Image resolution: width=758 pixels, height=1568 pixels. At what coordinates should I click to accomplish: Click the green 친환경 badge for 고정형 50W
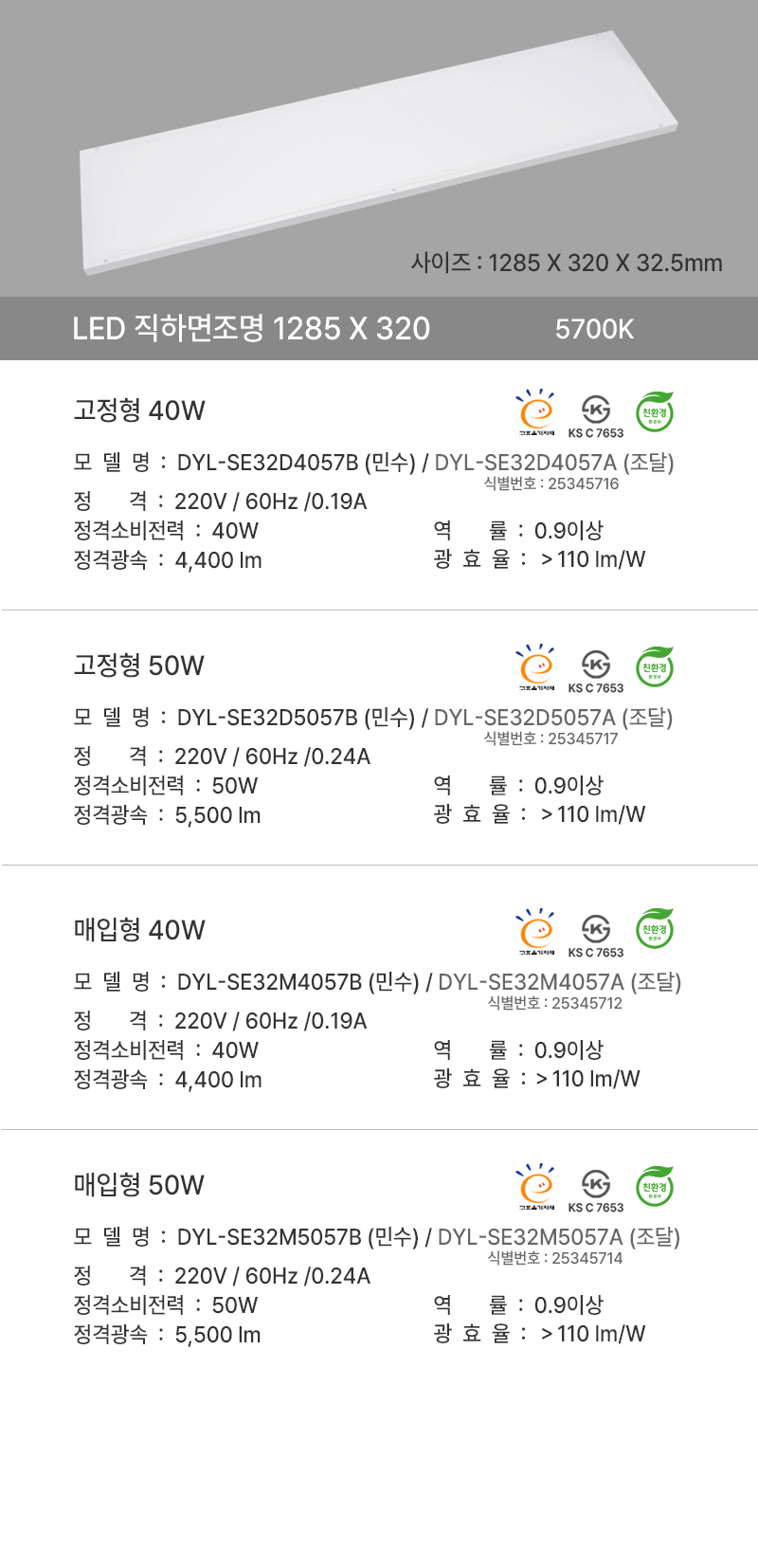(655, 667)
